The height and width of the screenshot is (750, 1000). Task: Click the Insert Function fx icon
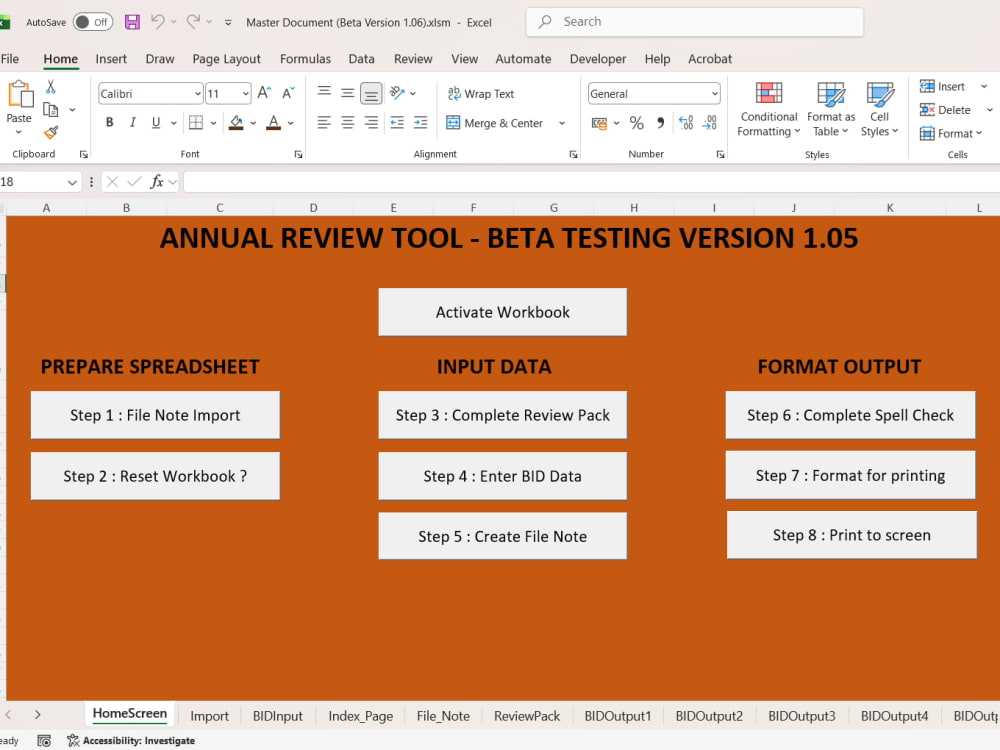156,182
